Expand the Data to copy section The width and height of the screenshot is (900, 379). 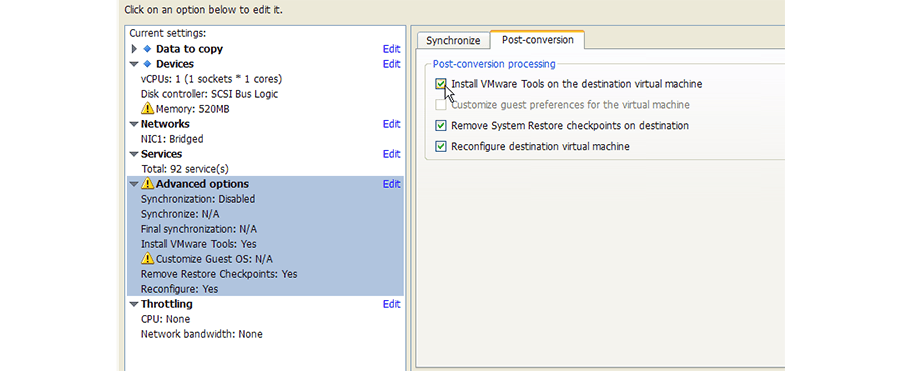pos(134,49)
